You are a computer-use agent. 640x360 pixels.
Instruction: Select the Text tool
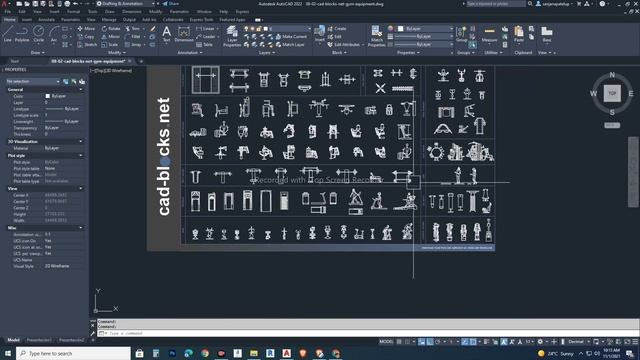[167, 33]
